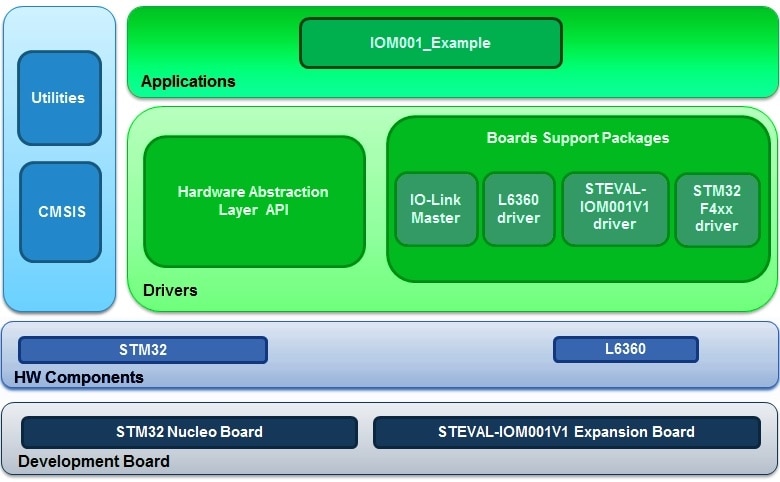Click the L6360 driver block

tap(518, 209)
